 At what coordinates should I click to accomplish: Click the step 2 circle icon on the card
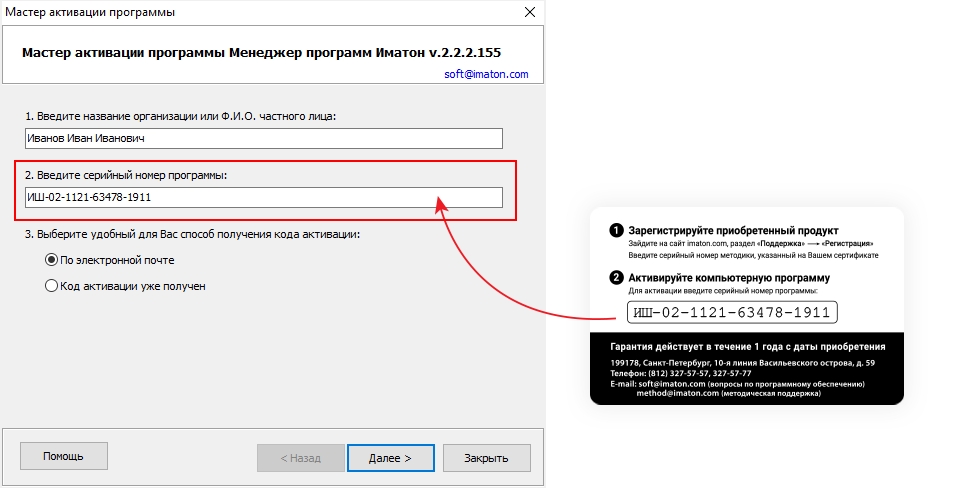pos(616,278)
